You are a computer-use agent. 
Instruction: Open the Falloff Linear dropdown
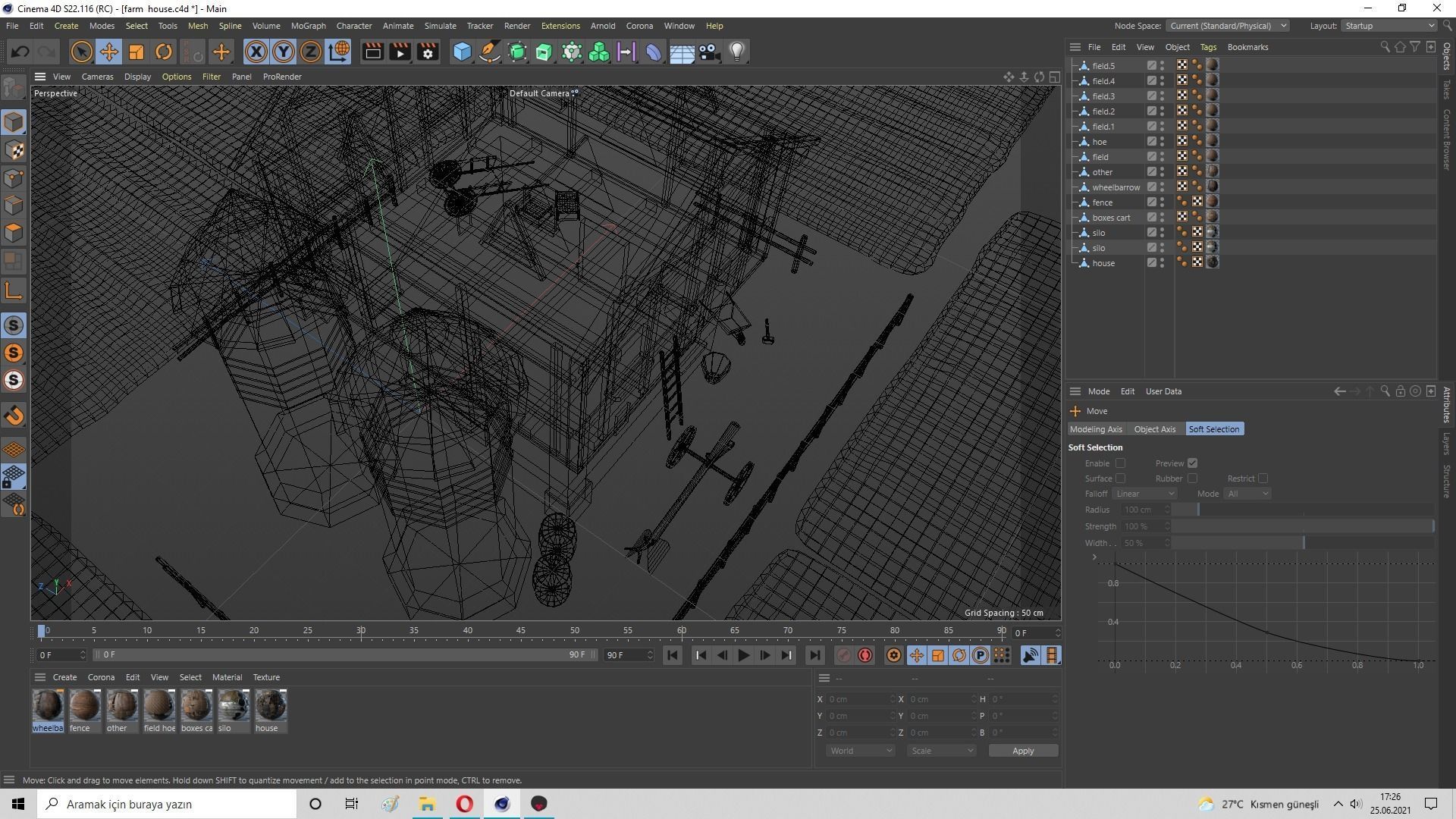1145,494
